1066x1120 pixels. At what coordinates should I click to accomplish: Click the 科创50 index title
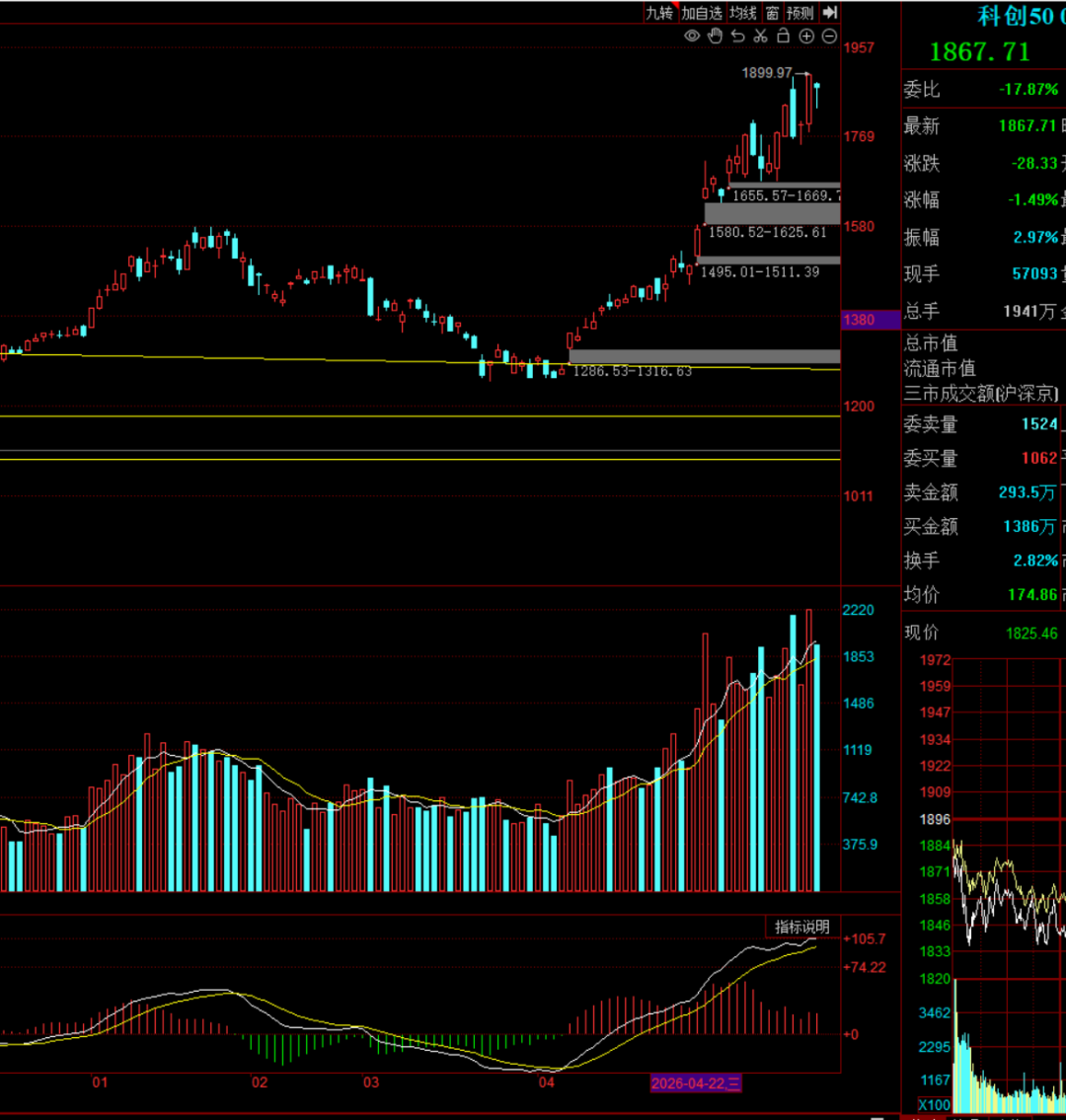pos(1021,17)
